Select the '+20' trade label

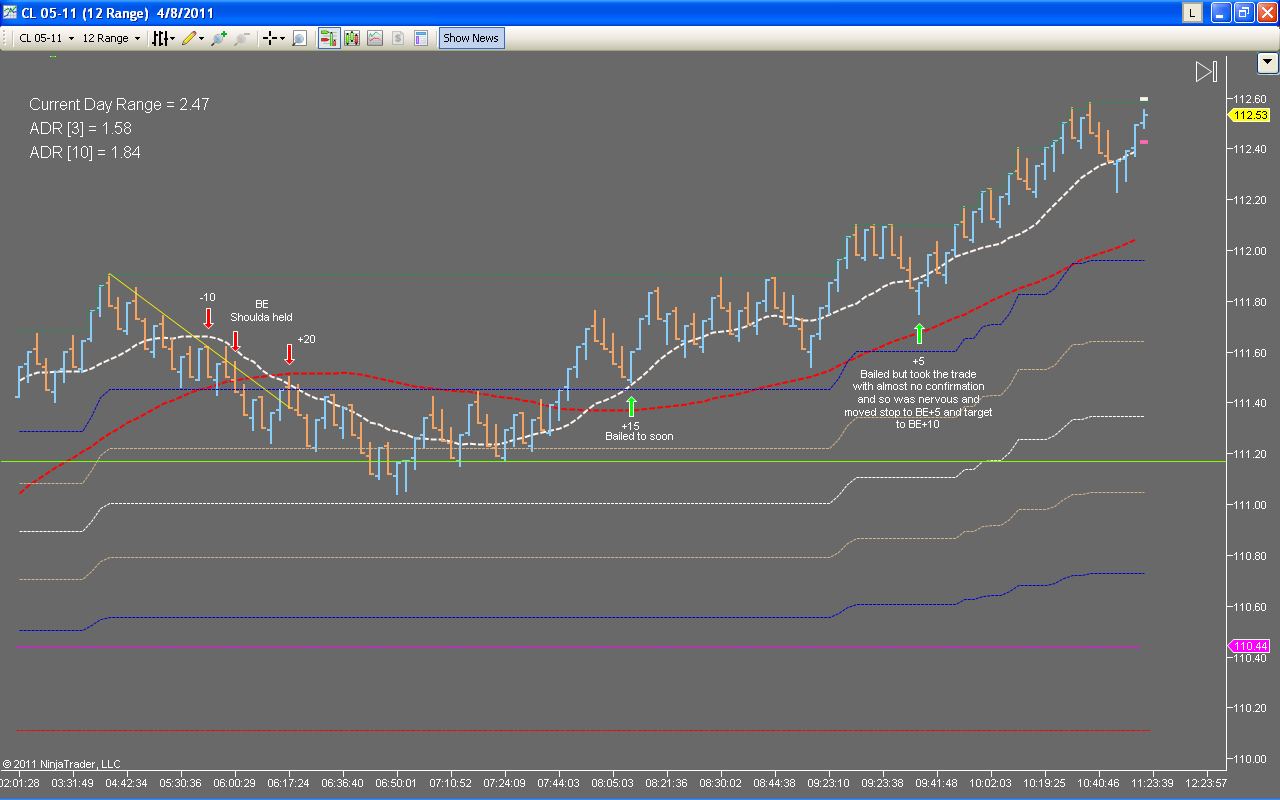[x=306, y=339]
